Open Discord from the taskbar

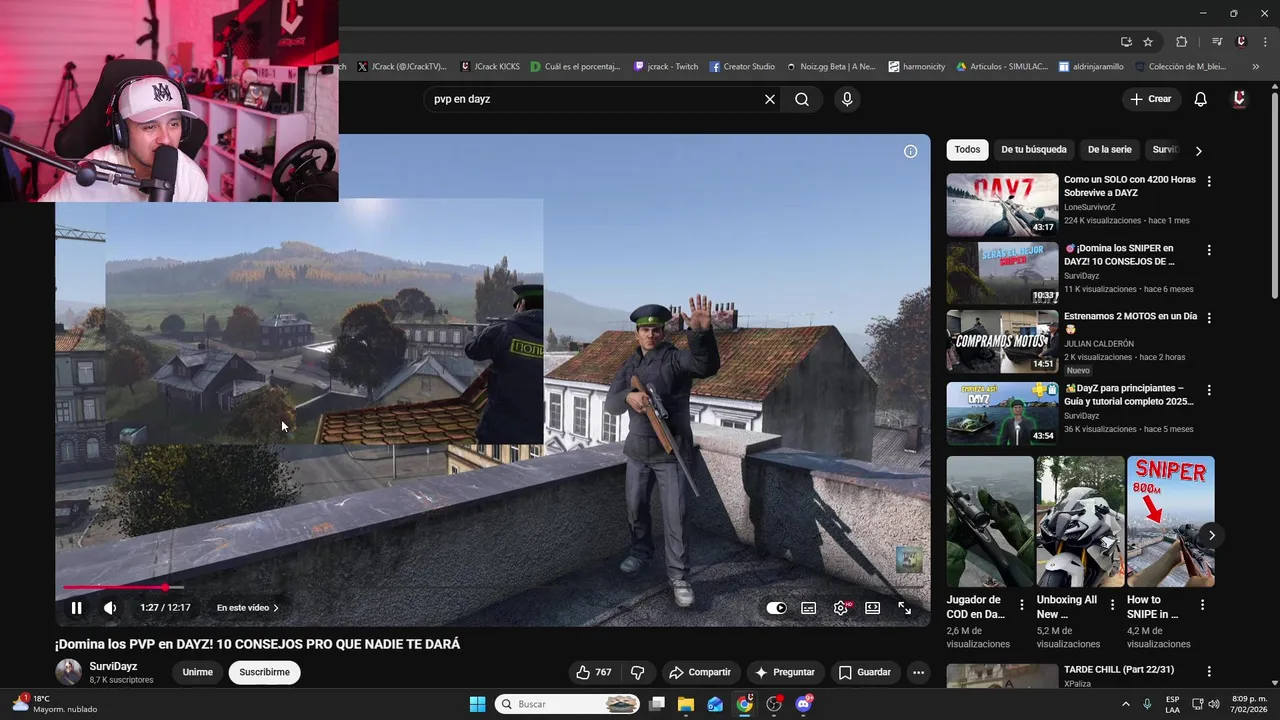pyautogui.click(x=803, y=704)
